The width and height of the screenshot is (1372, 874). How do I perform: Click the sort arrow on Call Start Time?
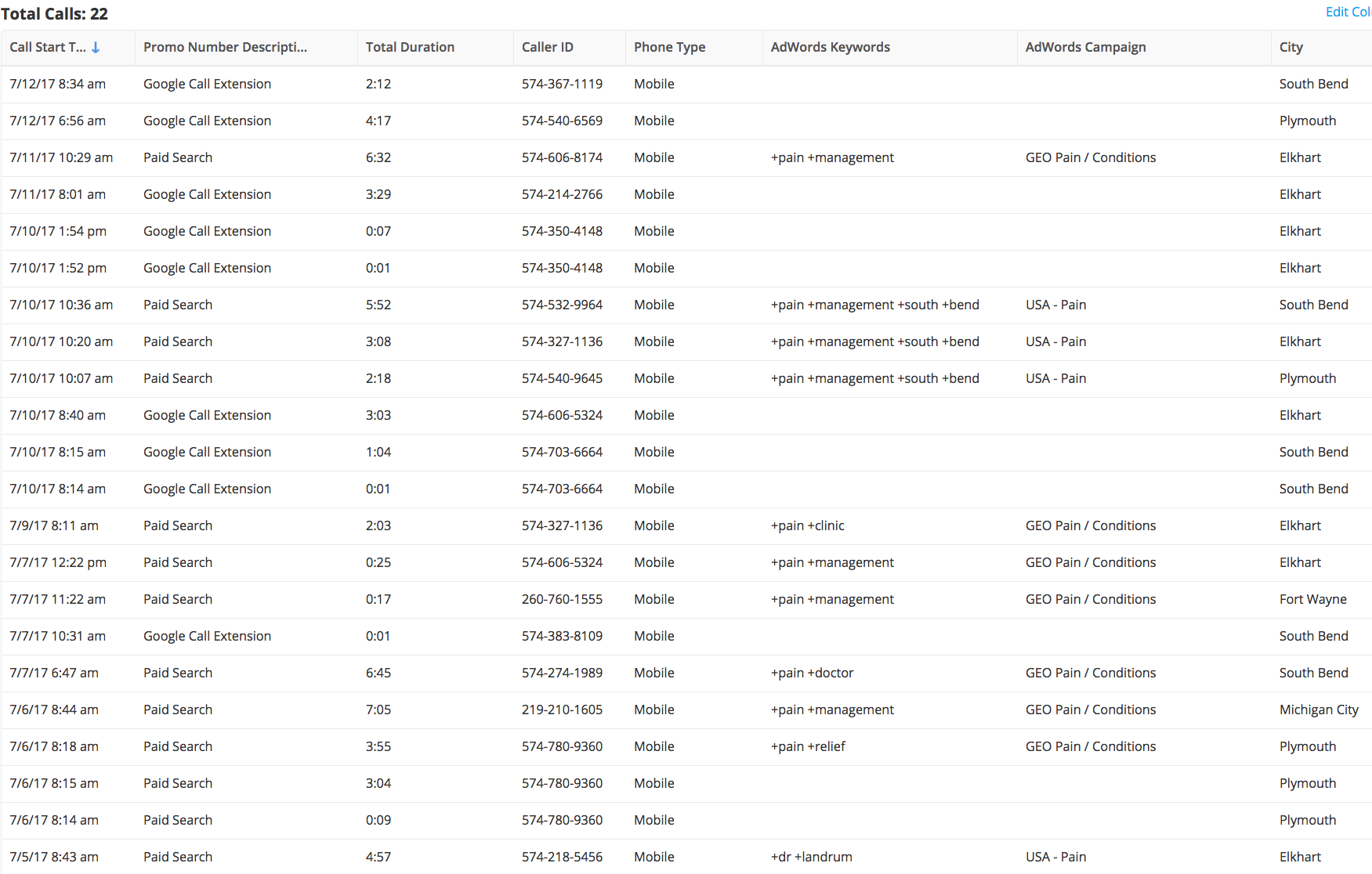(96, 48)
